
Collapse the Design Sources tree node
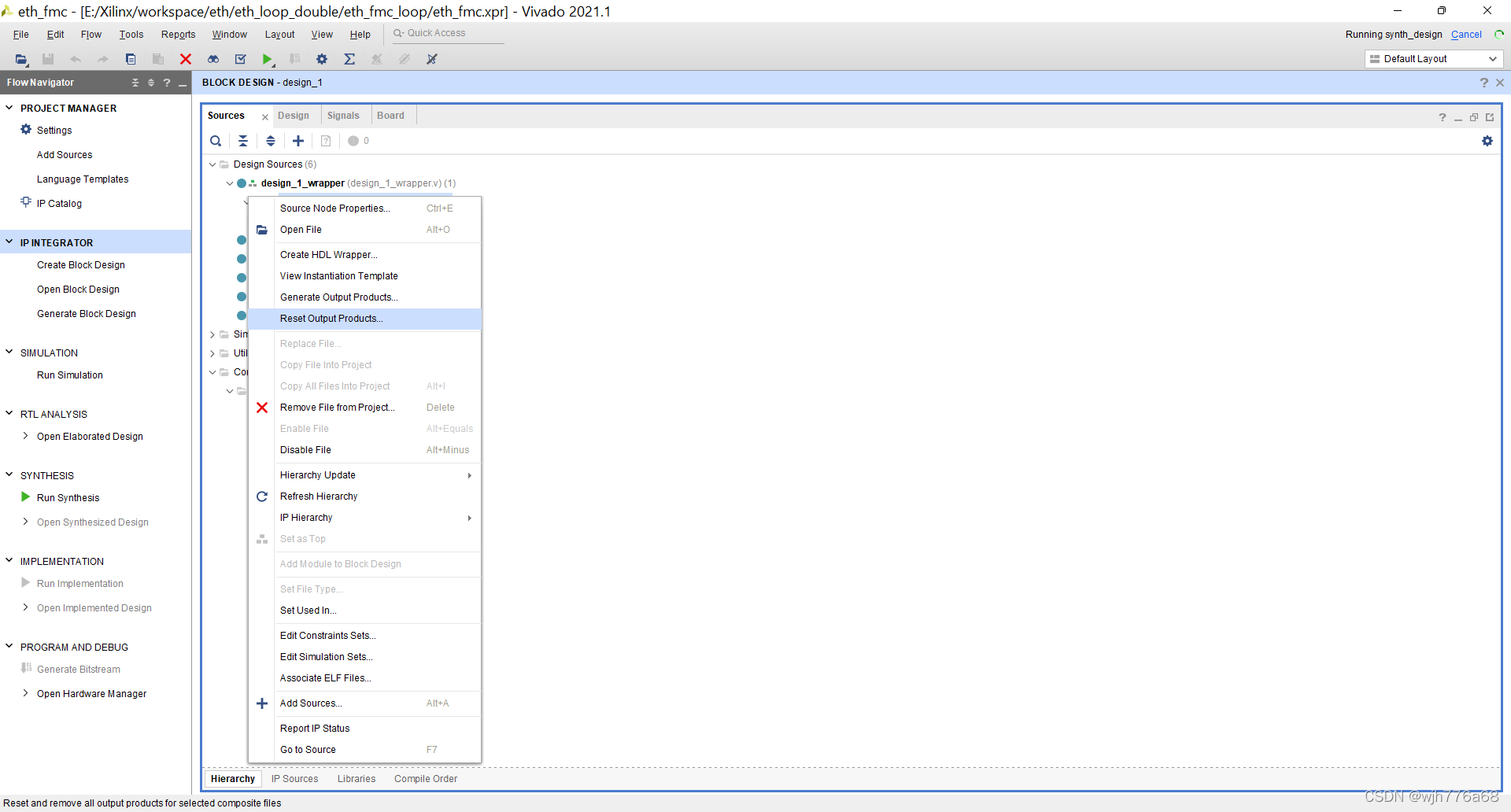coord(212,164)
